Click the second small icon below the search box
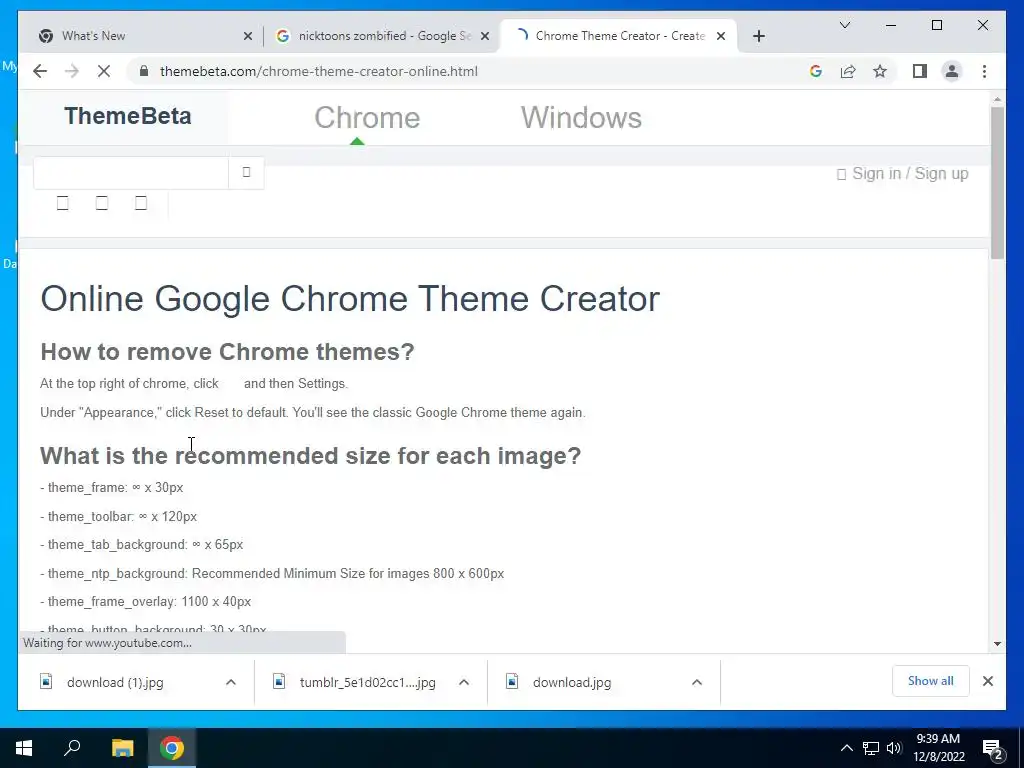Screen dimensions: 1024x768 pos(102,203)
